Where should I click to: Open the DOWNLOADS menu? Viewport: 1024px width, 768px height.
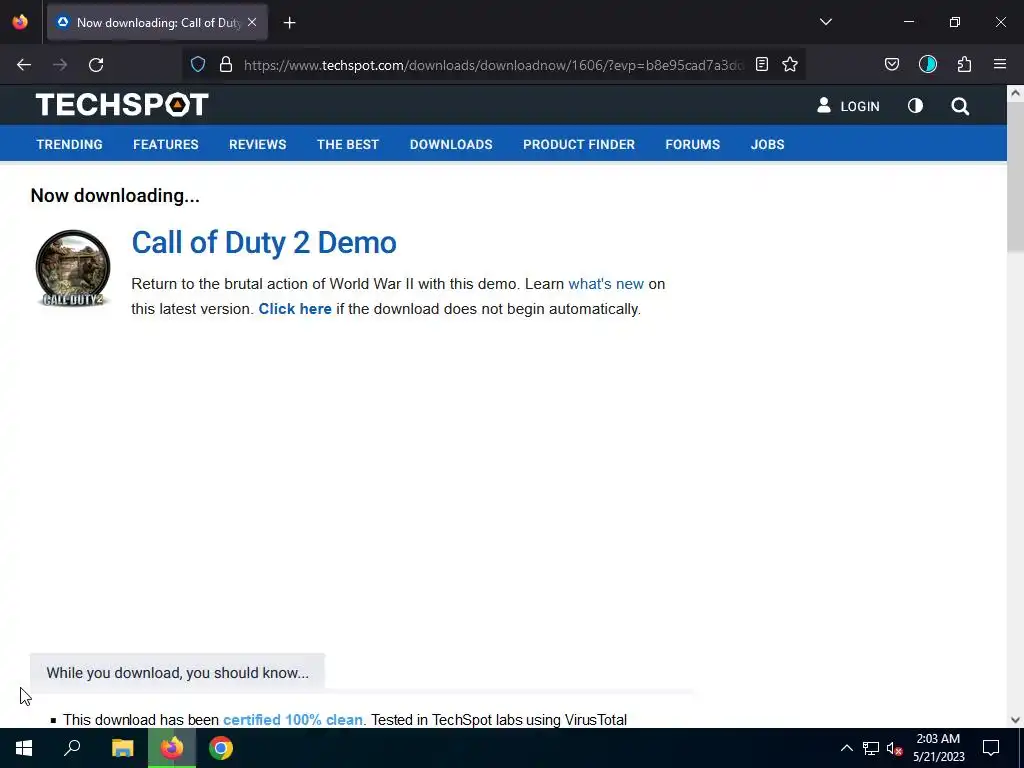click(451, 144)
